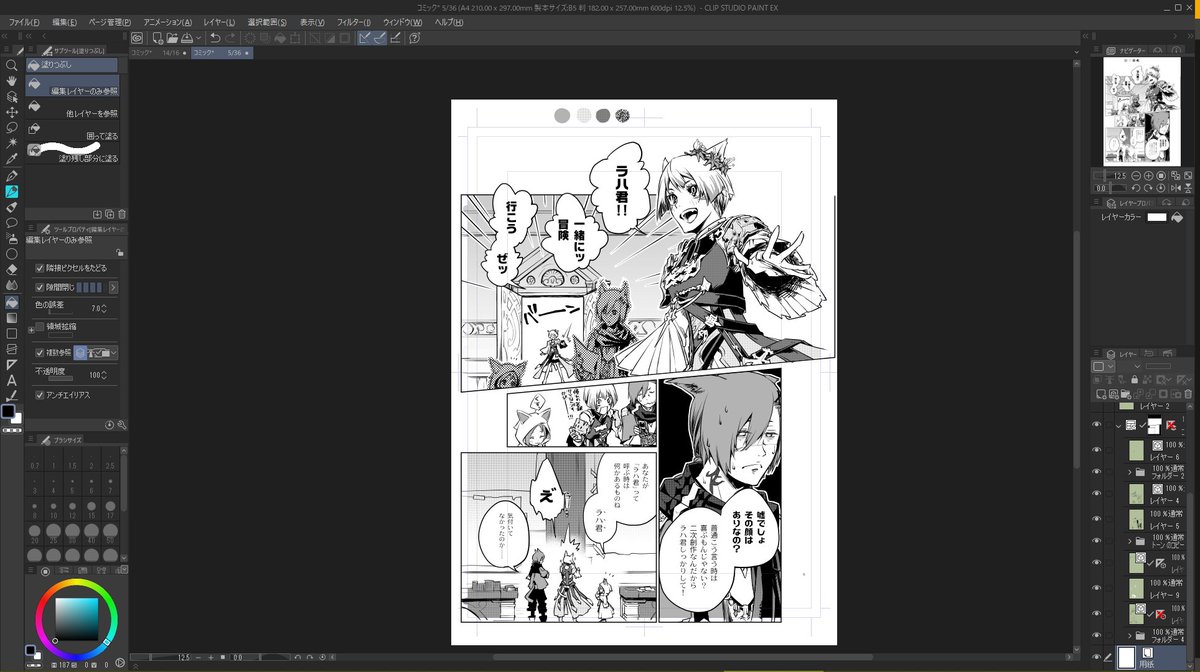Viewport: 1200px width, 672px height.
Task: Click the black main color swatch in toolbar
Action: point(9,412)
